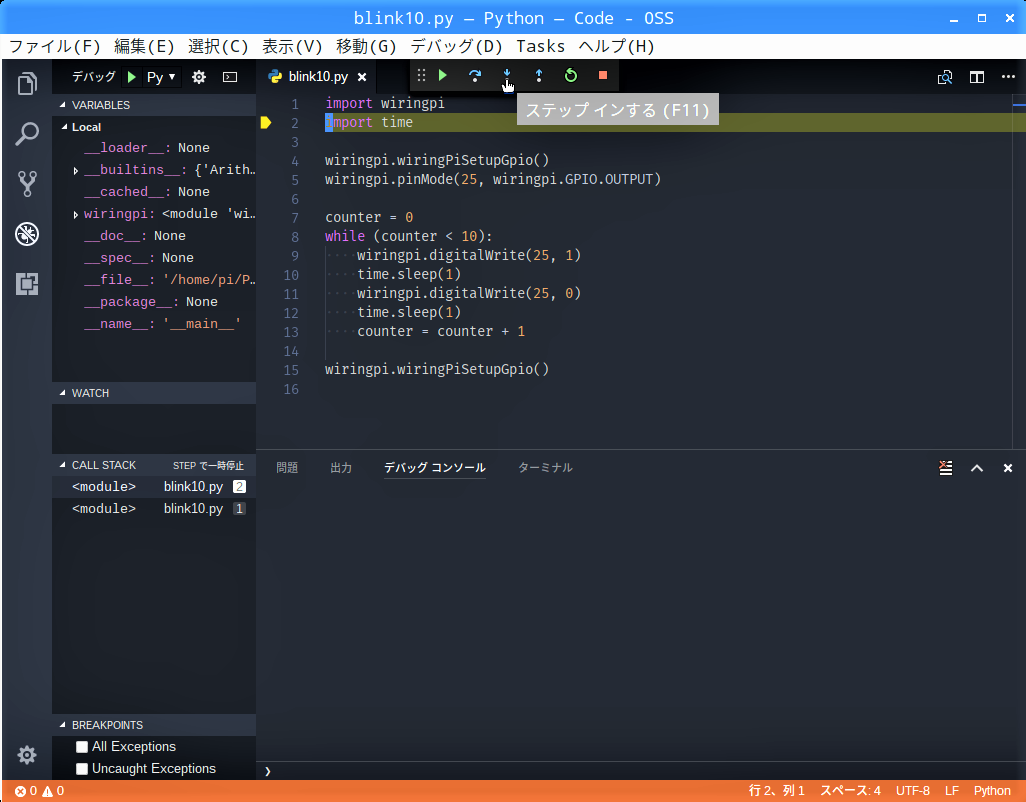Enable the All Exceptions breakpoint checkbox
The width and height of the screenshot is (1026, 802).
pyautogui.click(x=82, y=747)
